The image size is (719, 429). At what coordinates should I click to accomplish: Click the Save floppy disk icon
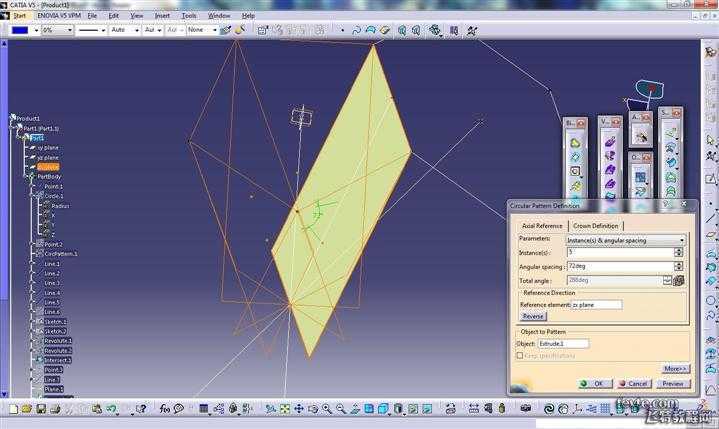(41, 408)
